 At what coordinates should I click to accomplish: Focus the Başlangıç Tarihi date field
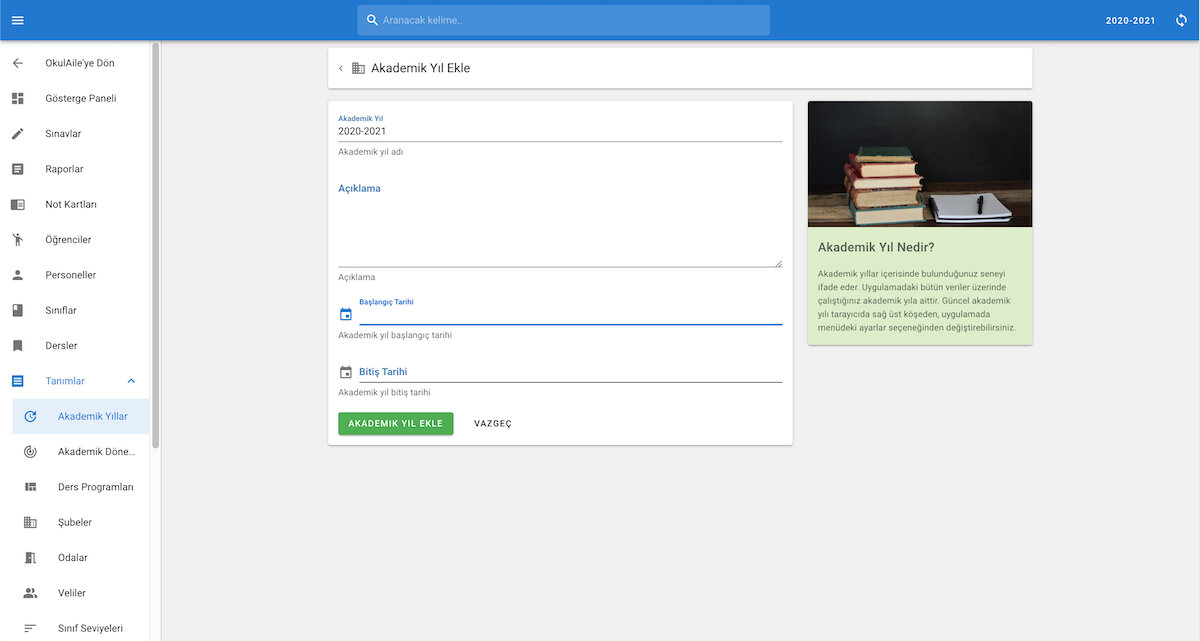point(570,314)
